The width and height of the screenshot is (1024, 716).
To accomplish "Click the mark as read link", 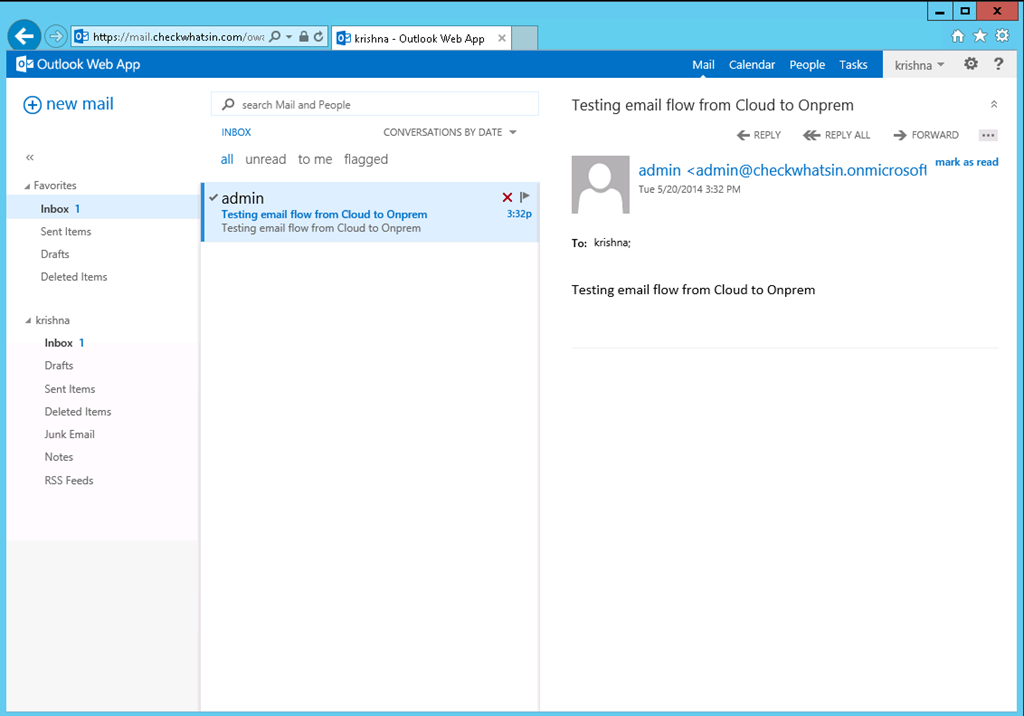I will 967,162.
